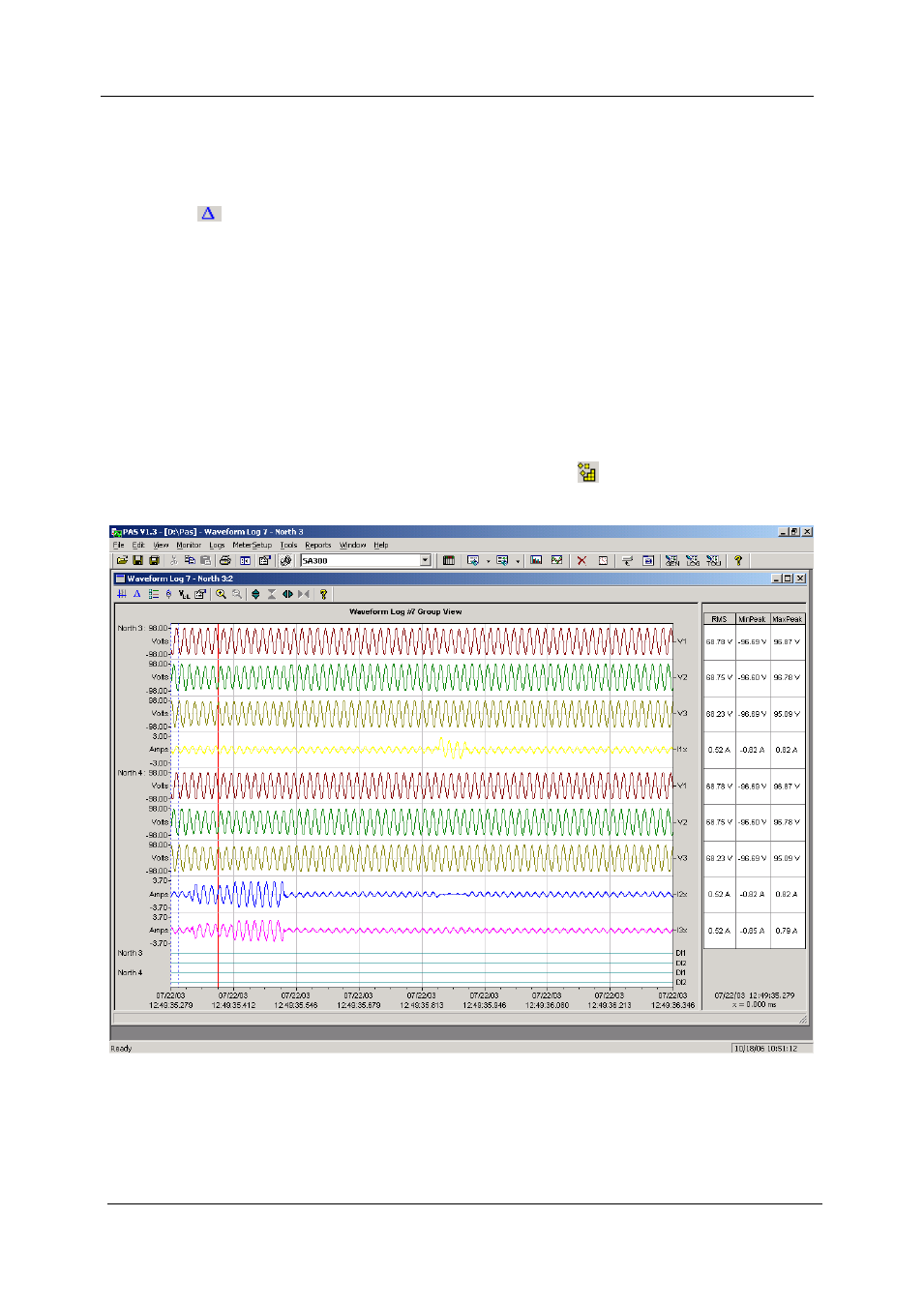Open the Window menu
This screenshot has width=924, height=1306.
tap(352, 546)
